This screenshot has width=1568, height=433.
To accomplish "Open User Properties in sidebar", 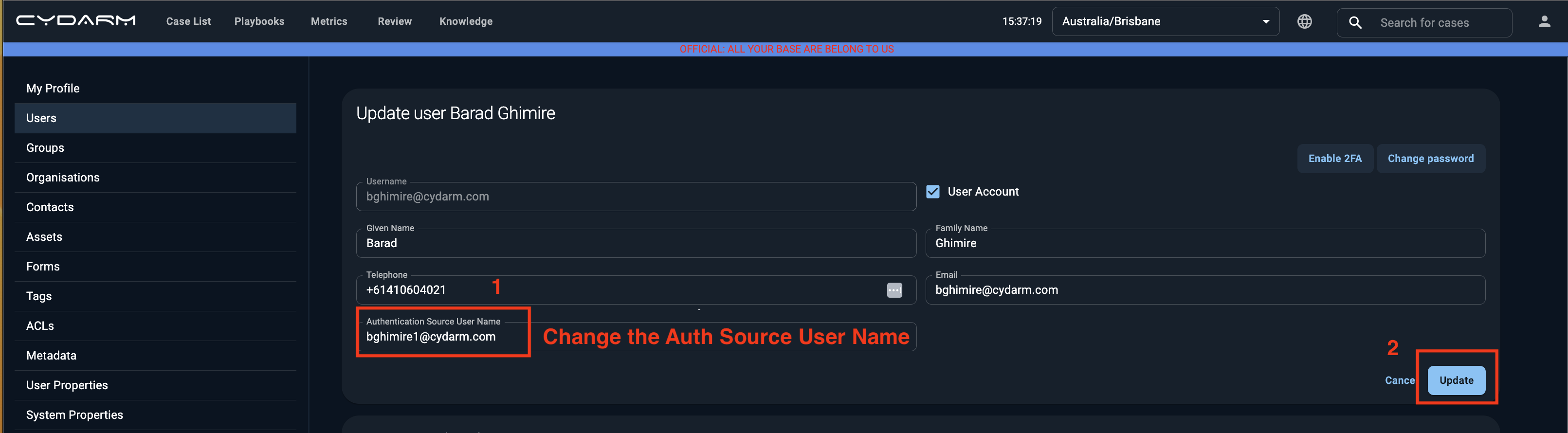I will click(155, 385).
